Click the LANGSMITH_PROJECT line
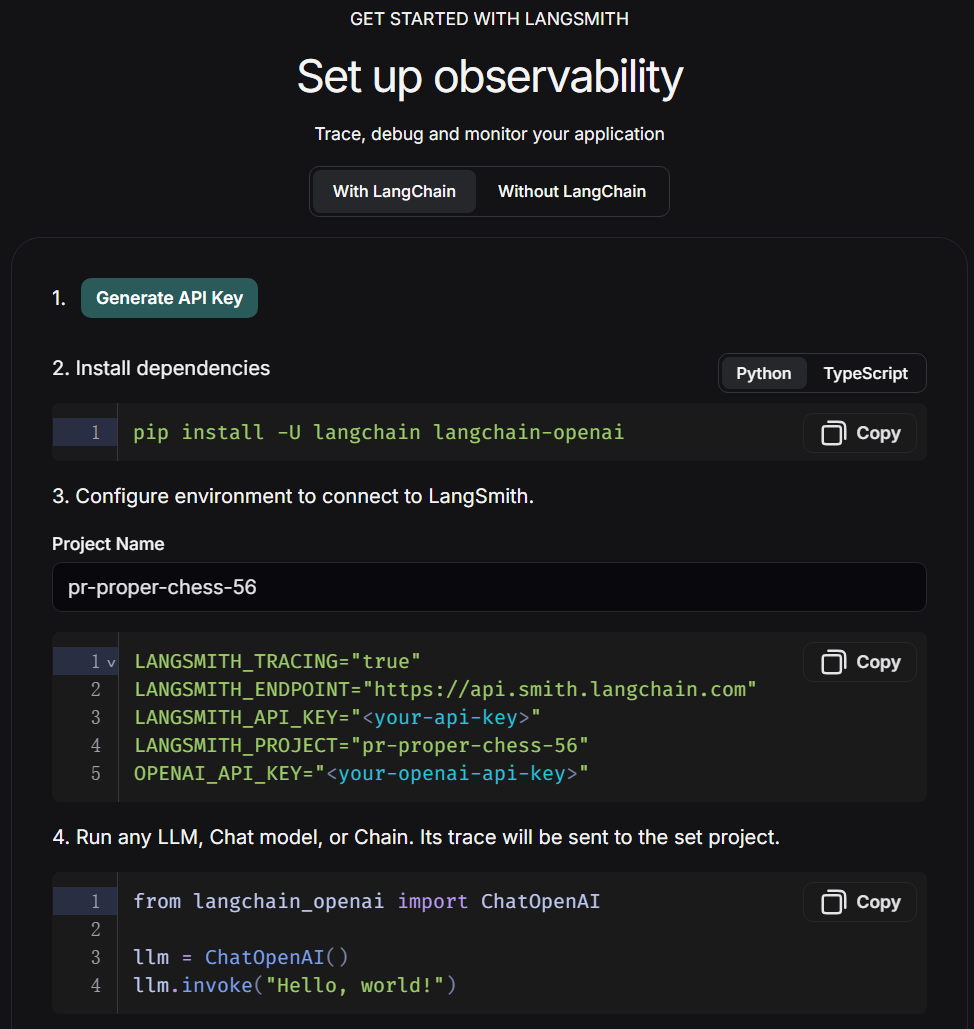Viewport: 974px width, 1029px height. coord(361,746)
